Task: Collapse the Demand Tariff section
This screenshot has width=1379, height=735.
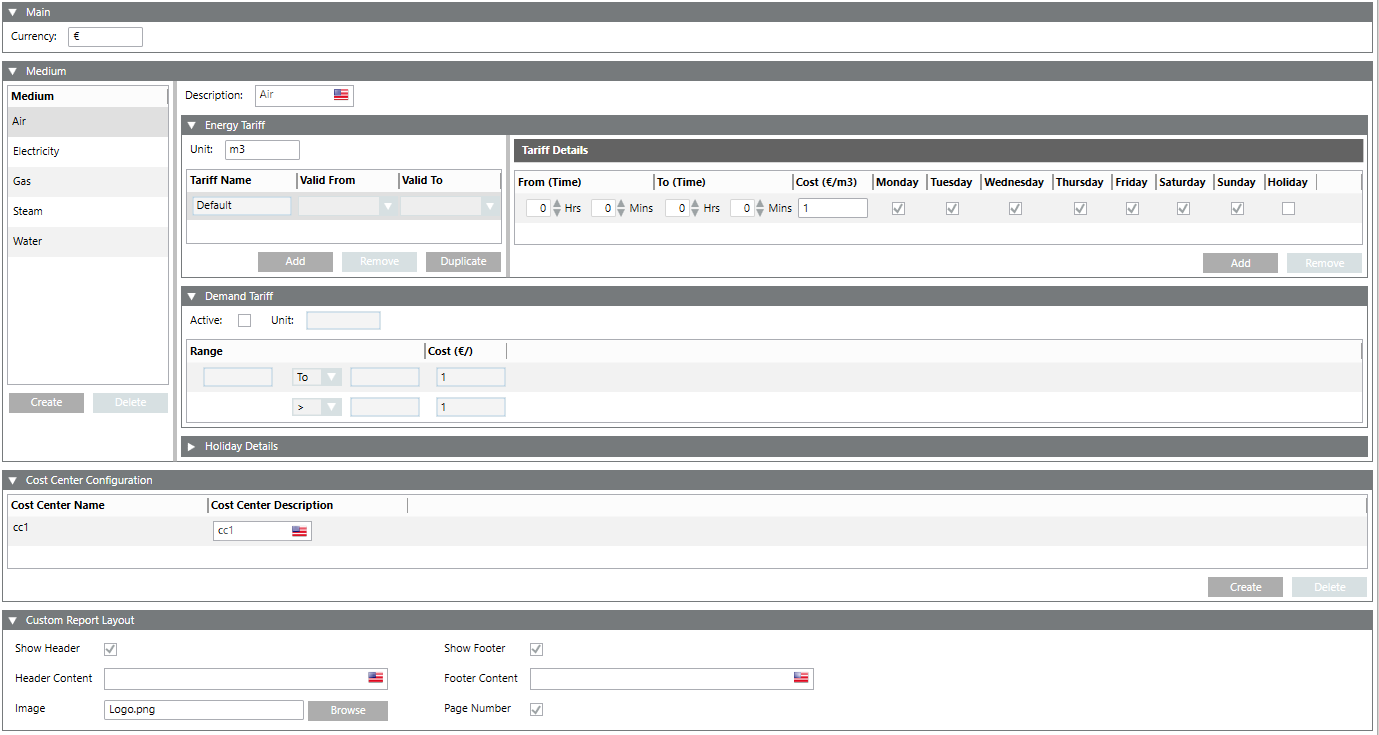Action: [191, 296]
